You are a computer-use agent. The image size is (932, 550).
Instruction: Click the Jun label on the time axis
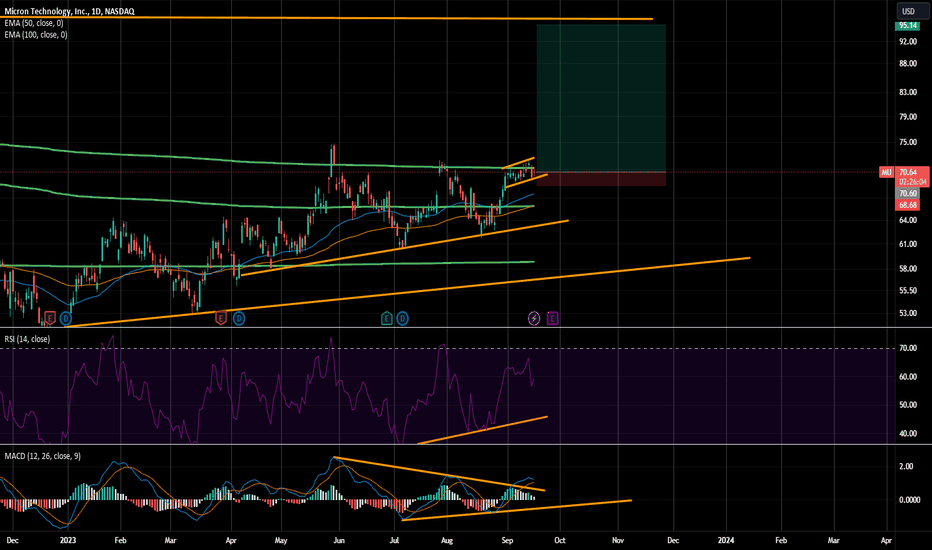339,540
